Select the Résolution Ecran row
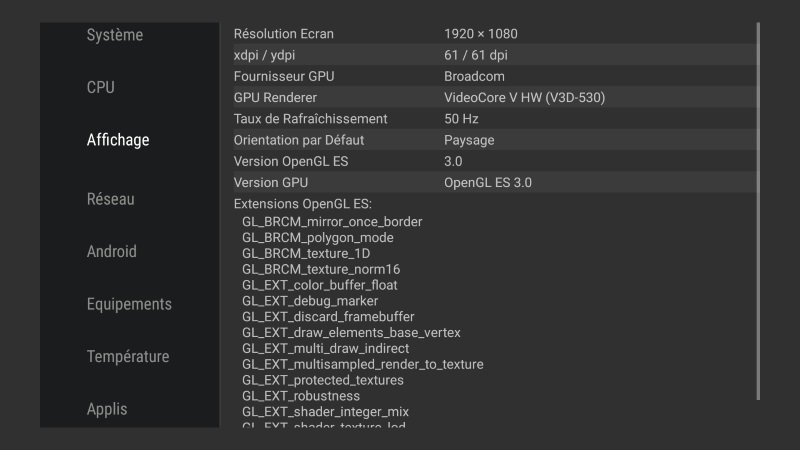The image size is (800, 450). tap(490, 34)
